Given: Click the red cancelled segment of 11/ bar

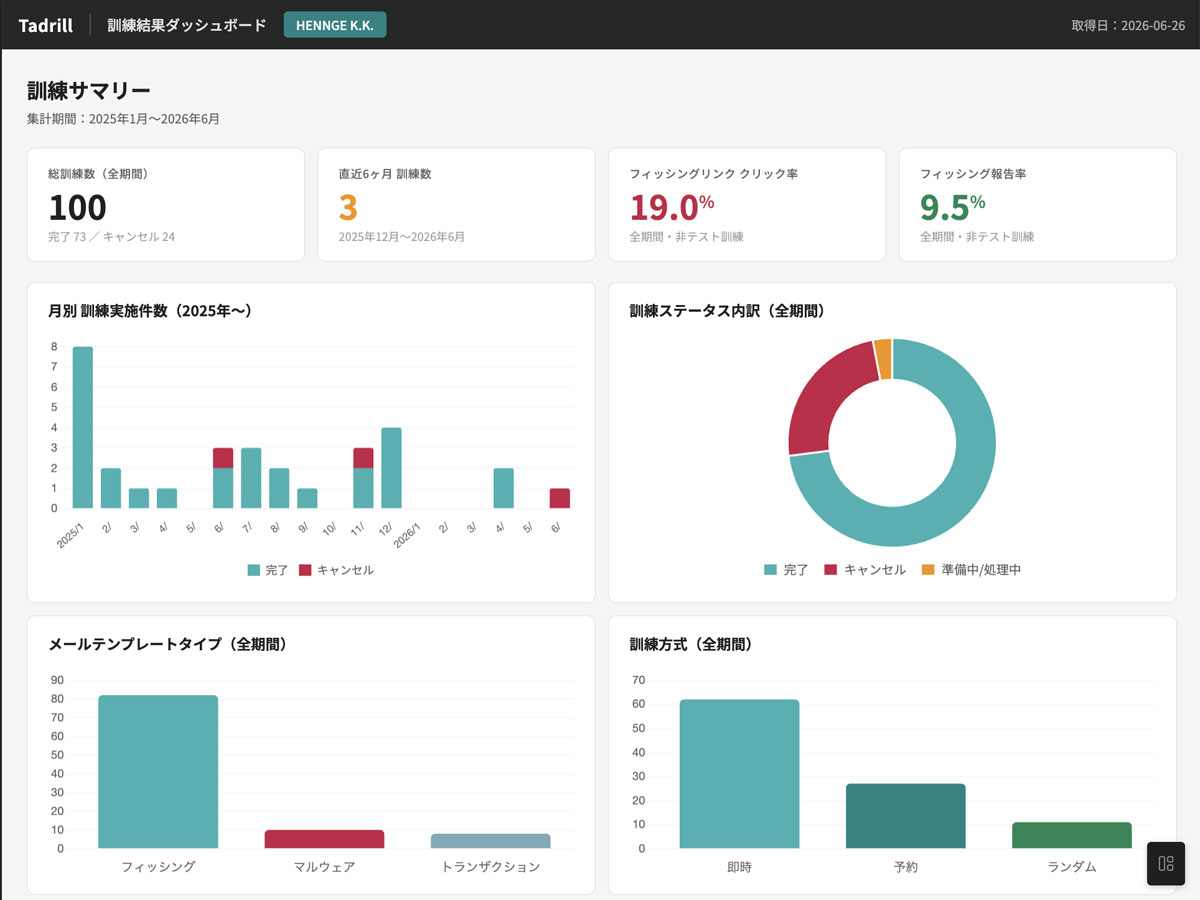Looking at the screenshot, I should point(363,458).
